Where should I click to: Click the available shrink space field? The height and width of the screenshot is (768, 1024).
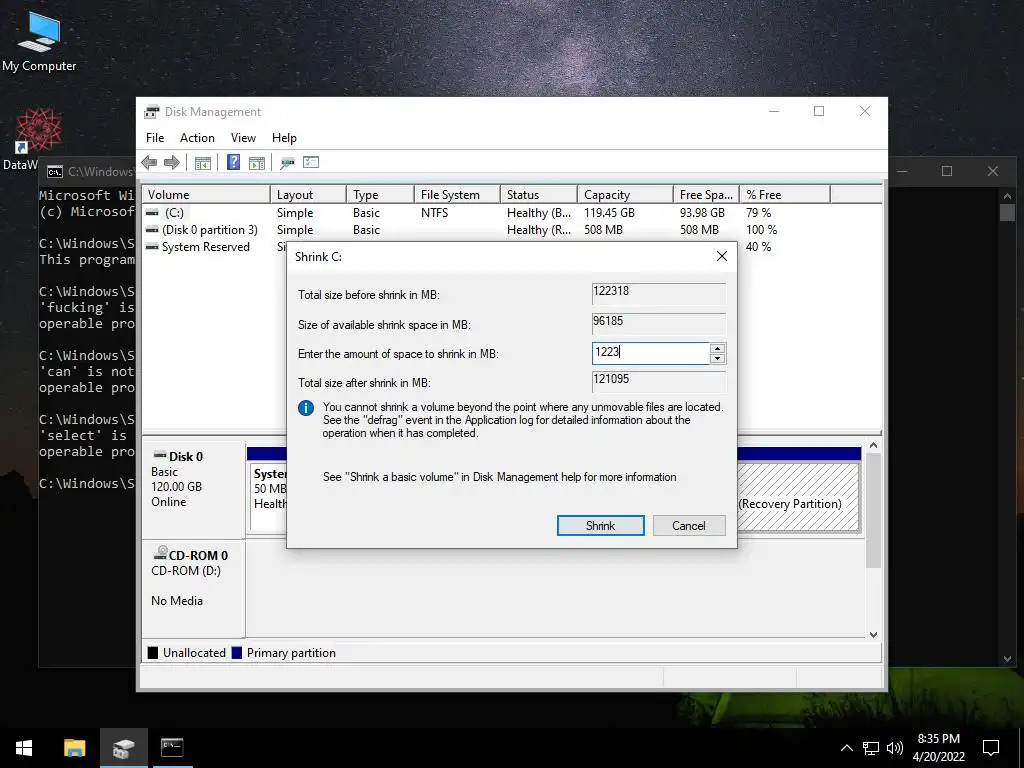point(658,323)
